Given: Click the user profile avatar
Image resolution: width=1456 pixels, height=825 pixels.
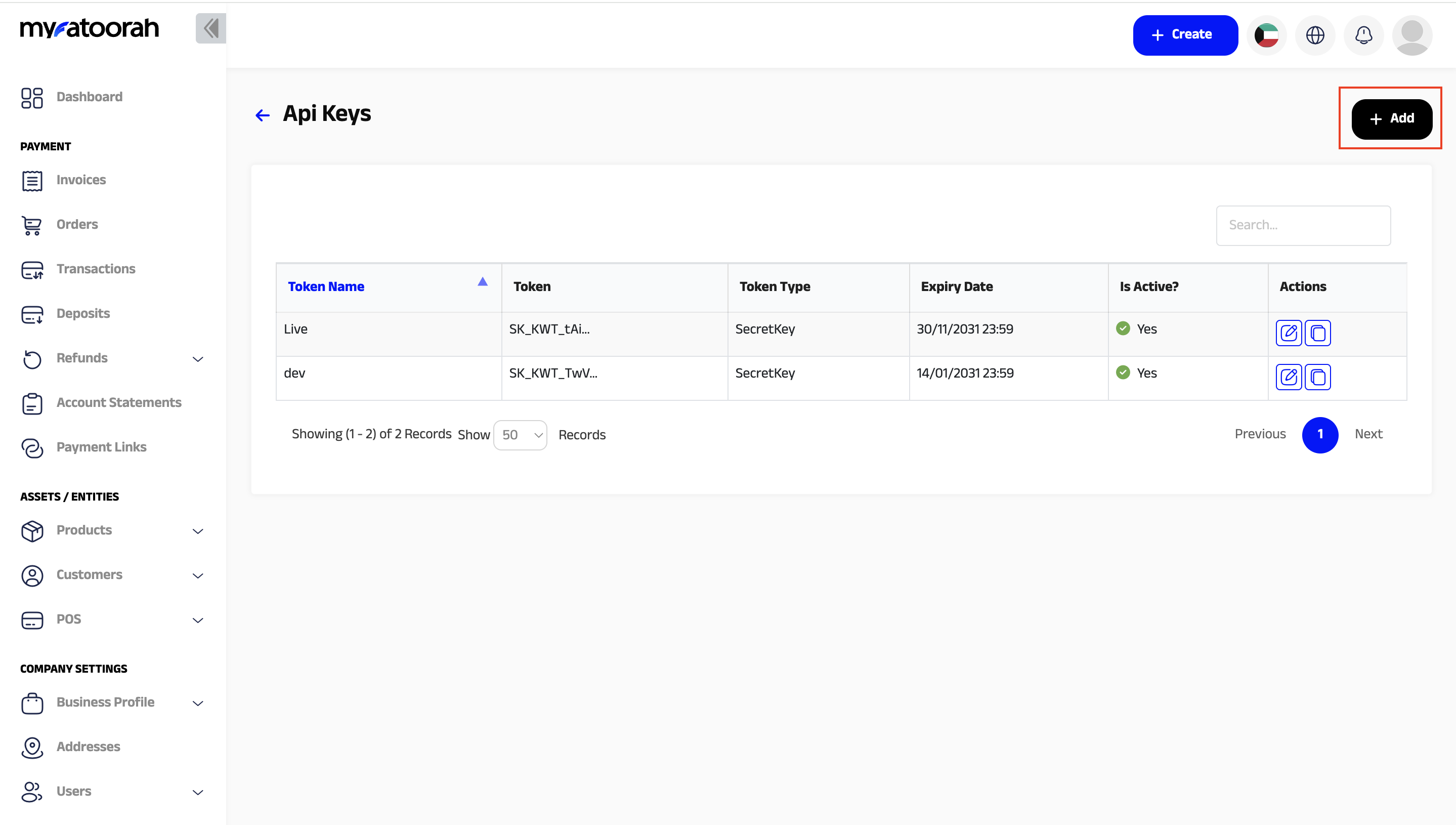Looking at the screenshot, I should coord(1412,35).
